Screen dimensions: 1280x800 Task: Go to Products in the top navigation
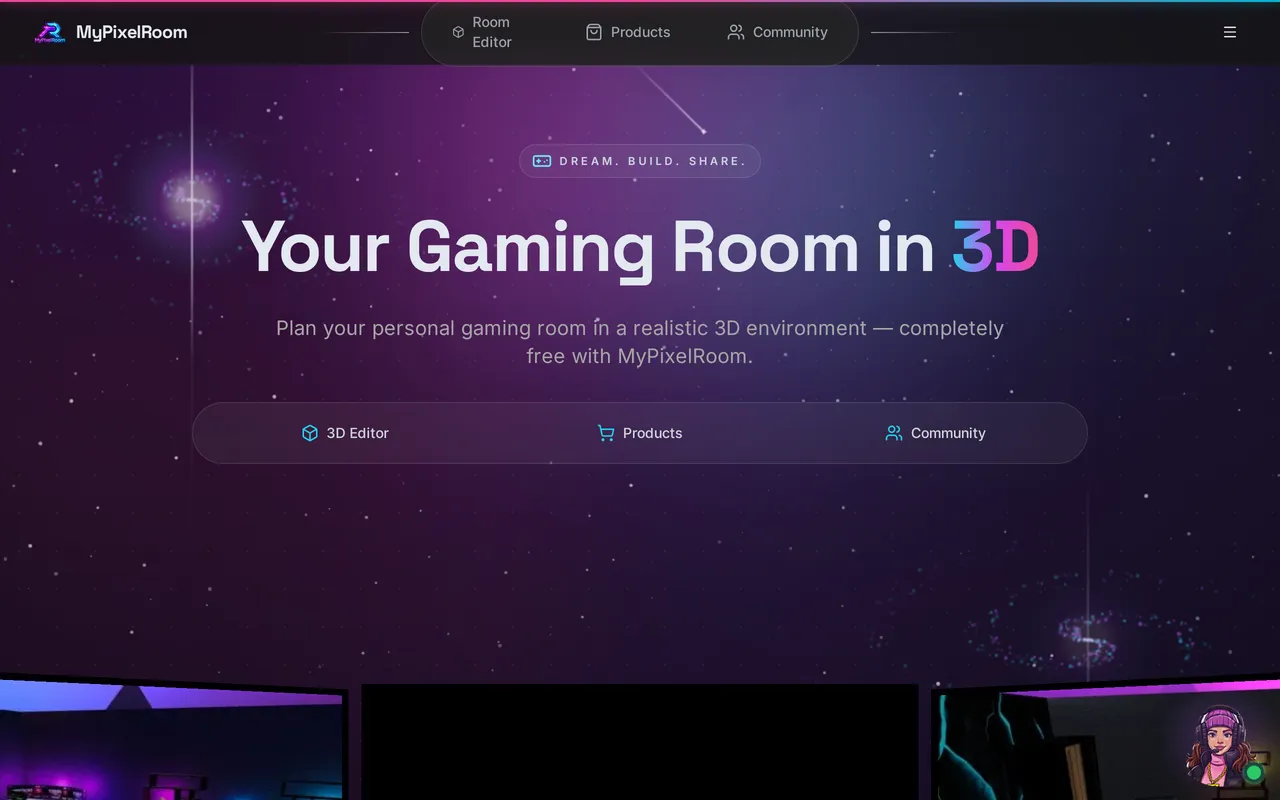pyautogui.click(x=628, y=32)
